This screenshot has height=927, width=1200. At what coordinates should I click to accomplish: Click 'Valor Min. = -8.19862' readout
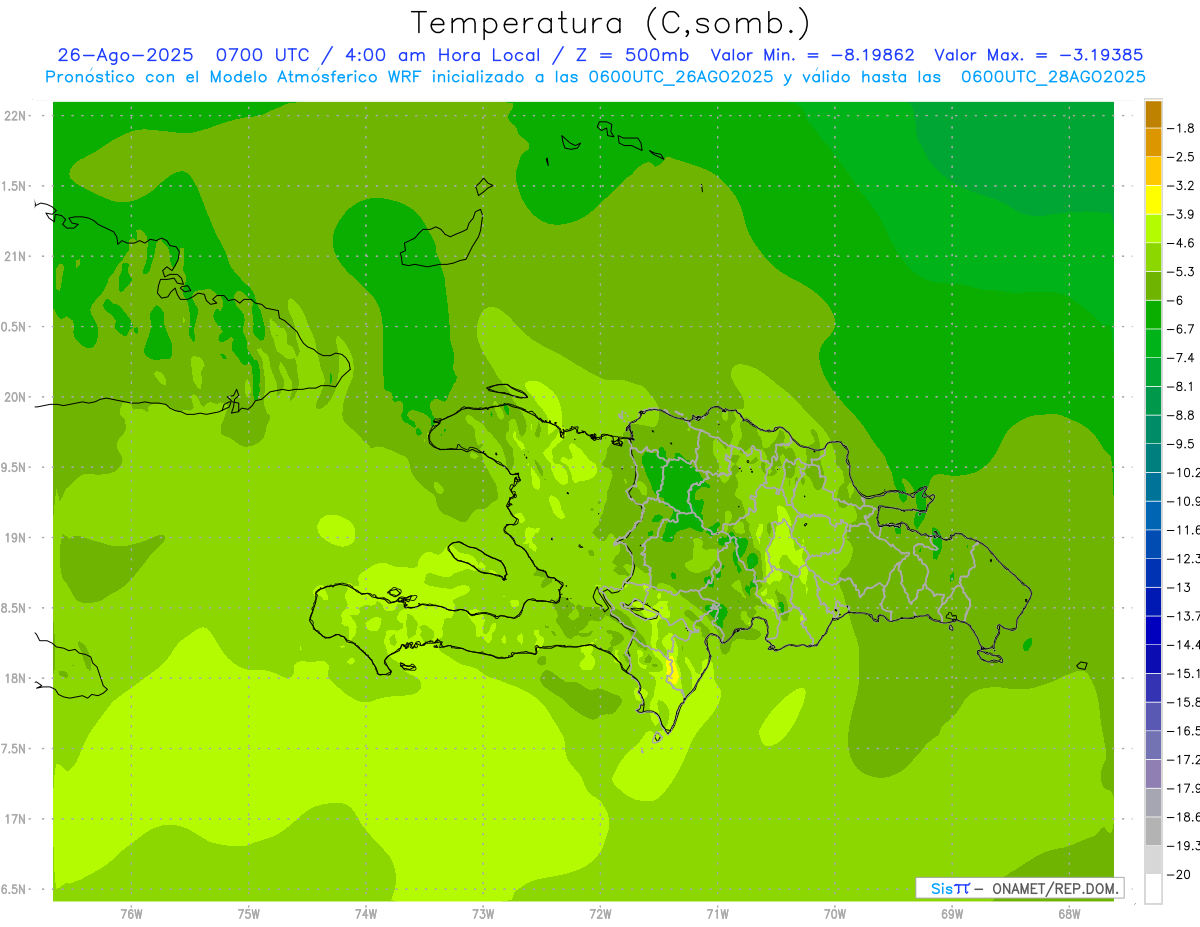pyautogui.click(x=812, y=55)
